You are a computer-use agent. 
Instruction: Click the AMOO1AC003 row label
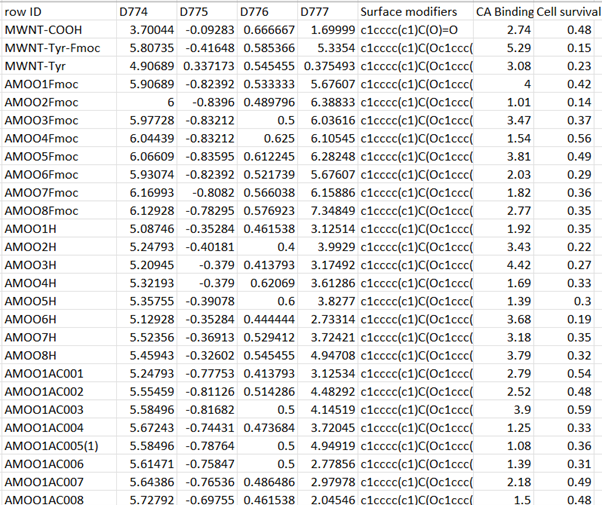pos(59,409)
